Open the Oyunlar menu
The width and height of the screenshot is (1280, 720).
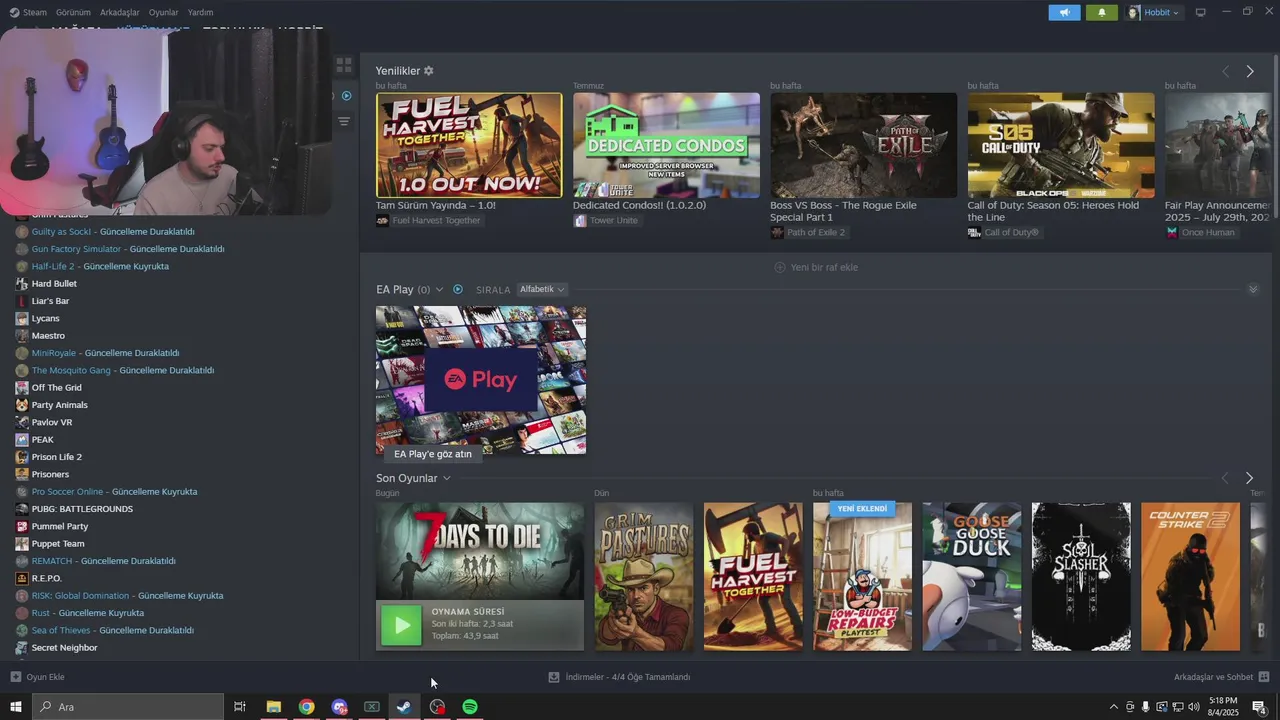coord(163,12)
